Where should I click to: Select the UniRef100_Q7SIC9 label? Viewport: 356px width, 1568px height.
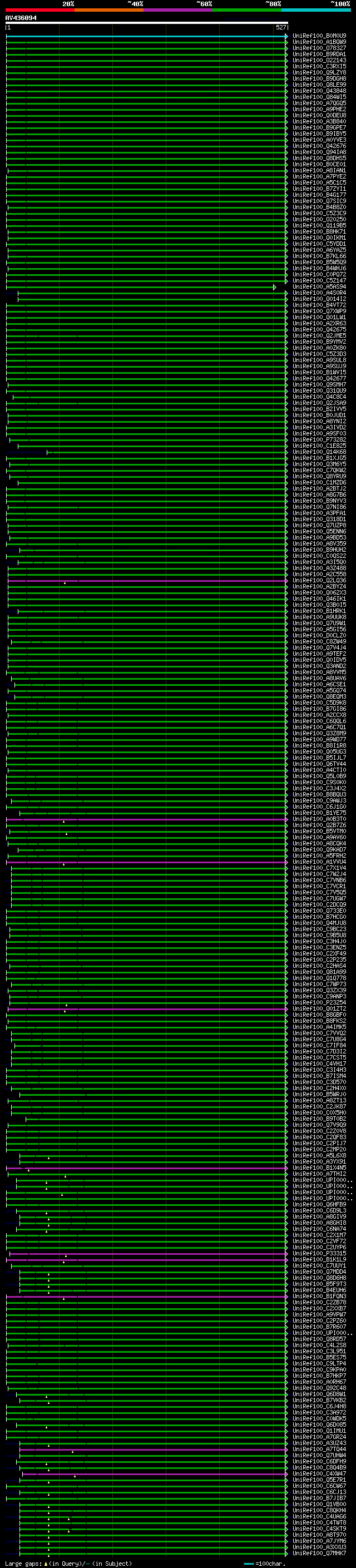coord(319,201)
